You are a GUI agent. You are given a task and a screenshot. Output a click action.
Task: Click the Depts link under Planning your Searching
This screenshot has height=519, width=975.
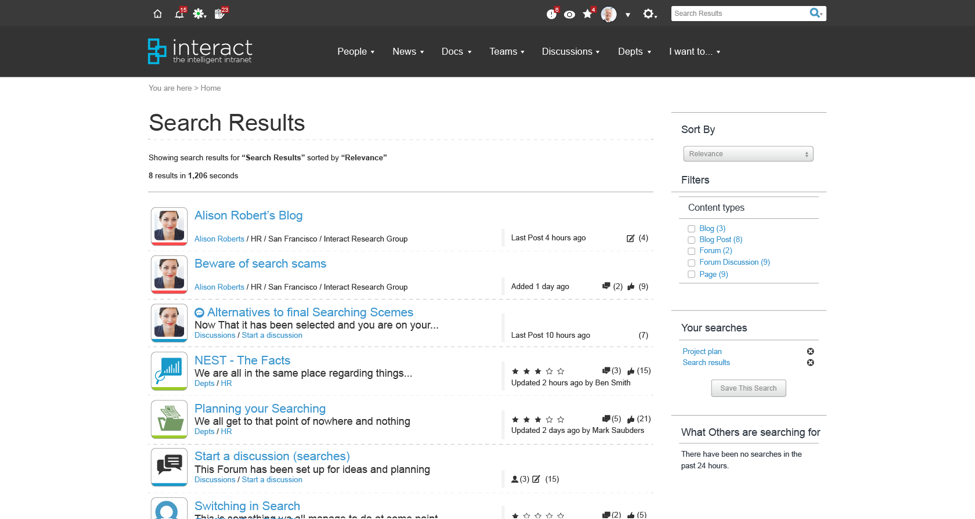[x=204, y=431]
